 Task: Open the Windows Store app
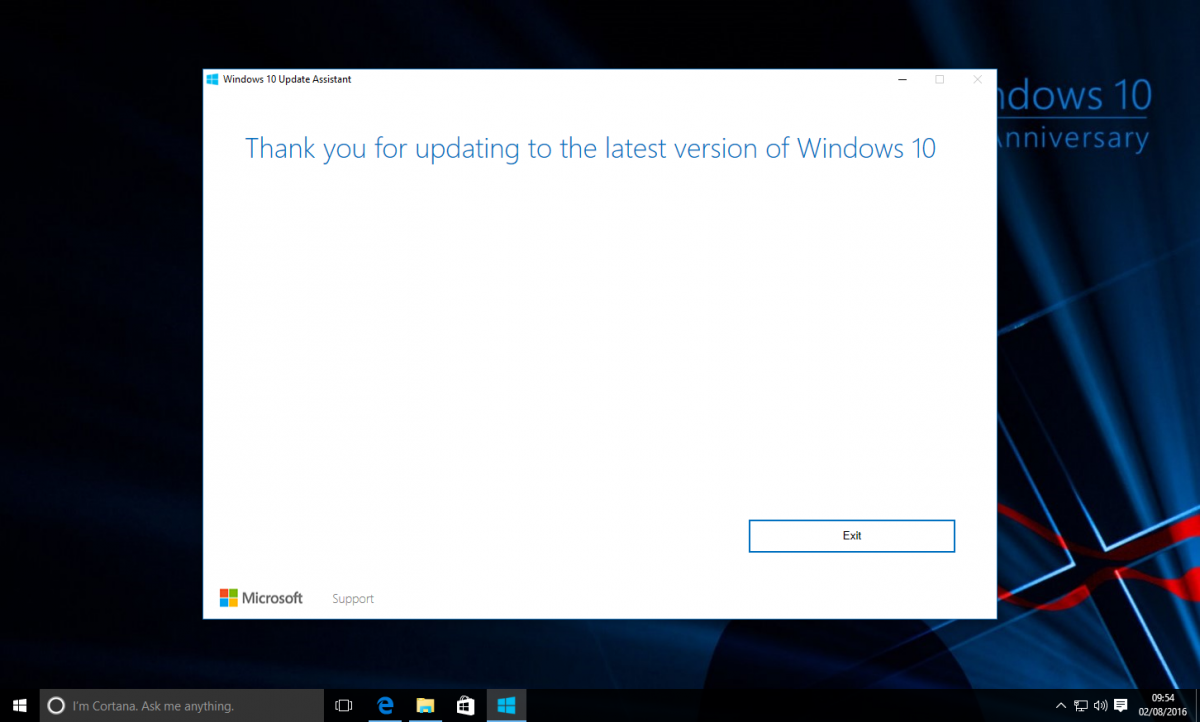465,705
